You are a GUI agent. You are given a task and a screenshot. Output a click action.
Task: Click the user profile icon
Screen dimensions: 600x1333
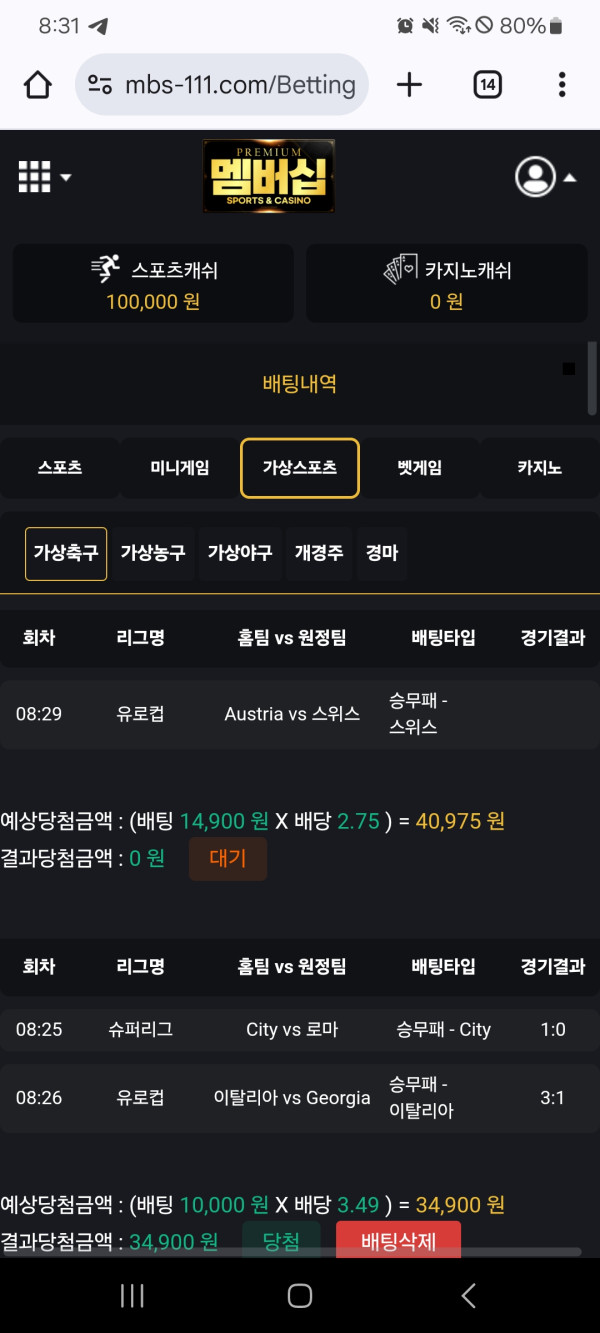pyautogui.click(x=536, y=176)
